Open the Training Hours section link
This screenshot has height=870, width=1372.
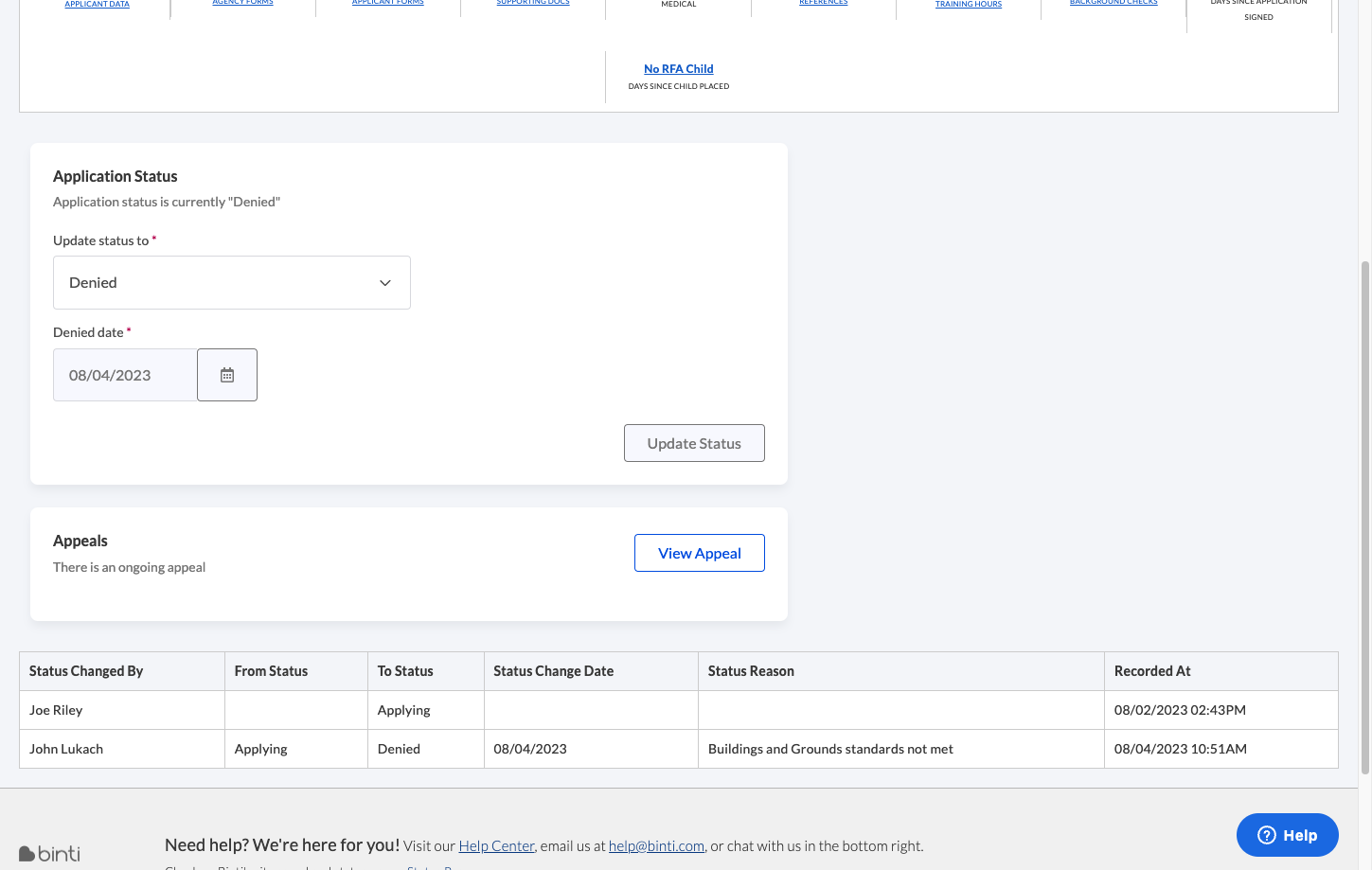pyautogui.click(x=969, y=4)
